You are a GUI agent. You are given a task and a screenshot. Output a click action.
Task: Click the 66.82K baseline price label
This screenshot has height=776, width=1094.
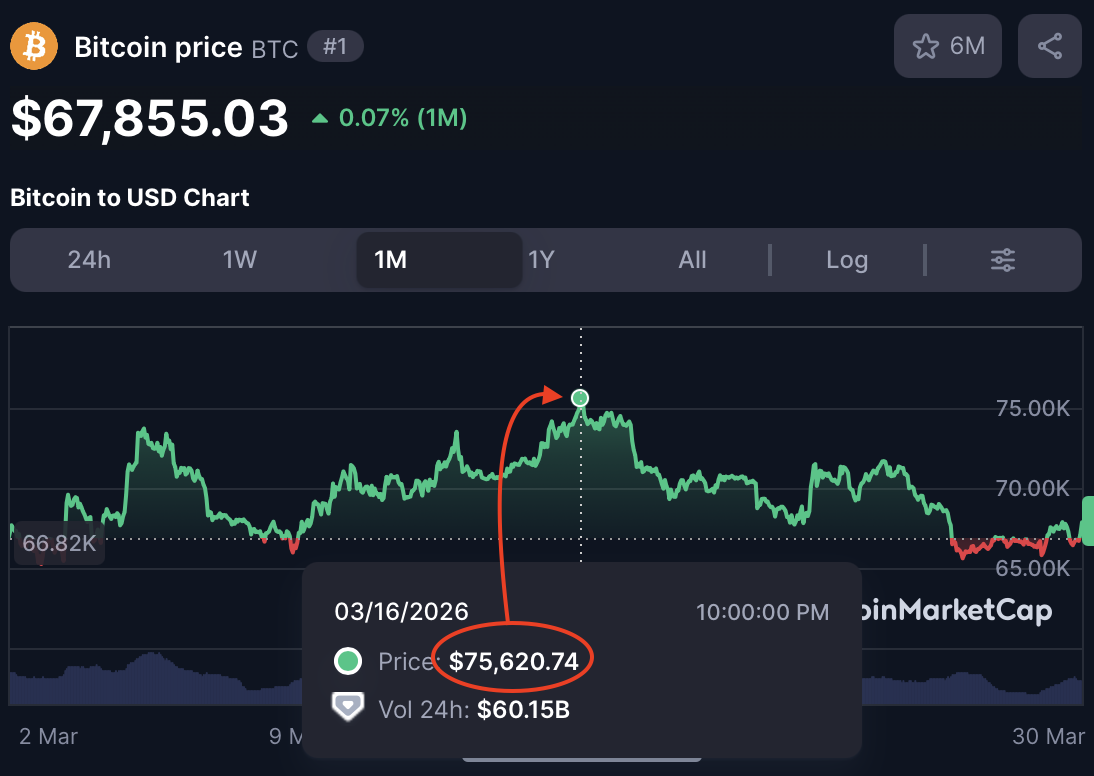[x=58, y=543]
